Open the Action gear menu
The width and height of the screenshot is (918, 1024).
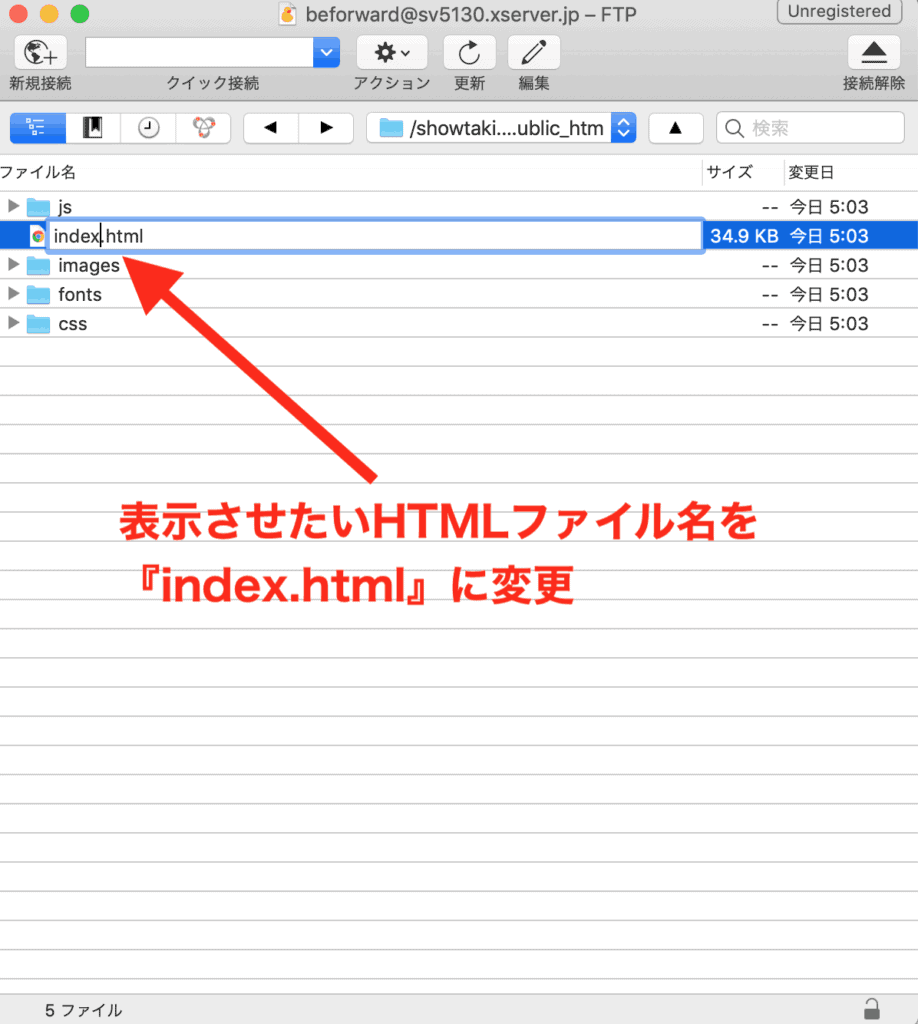tap(392, 52)
